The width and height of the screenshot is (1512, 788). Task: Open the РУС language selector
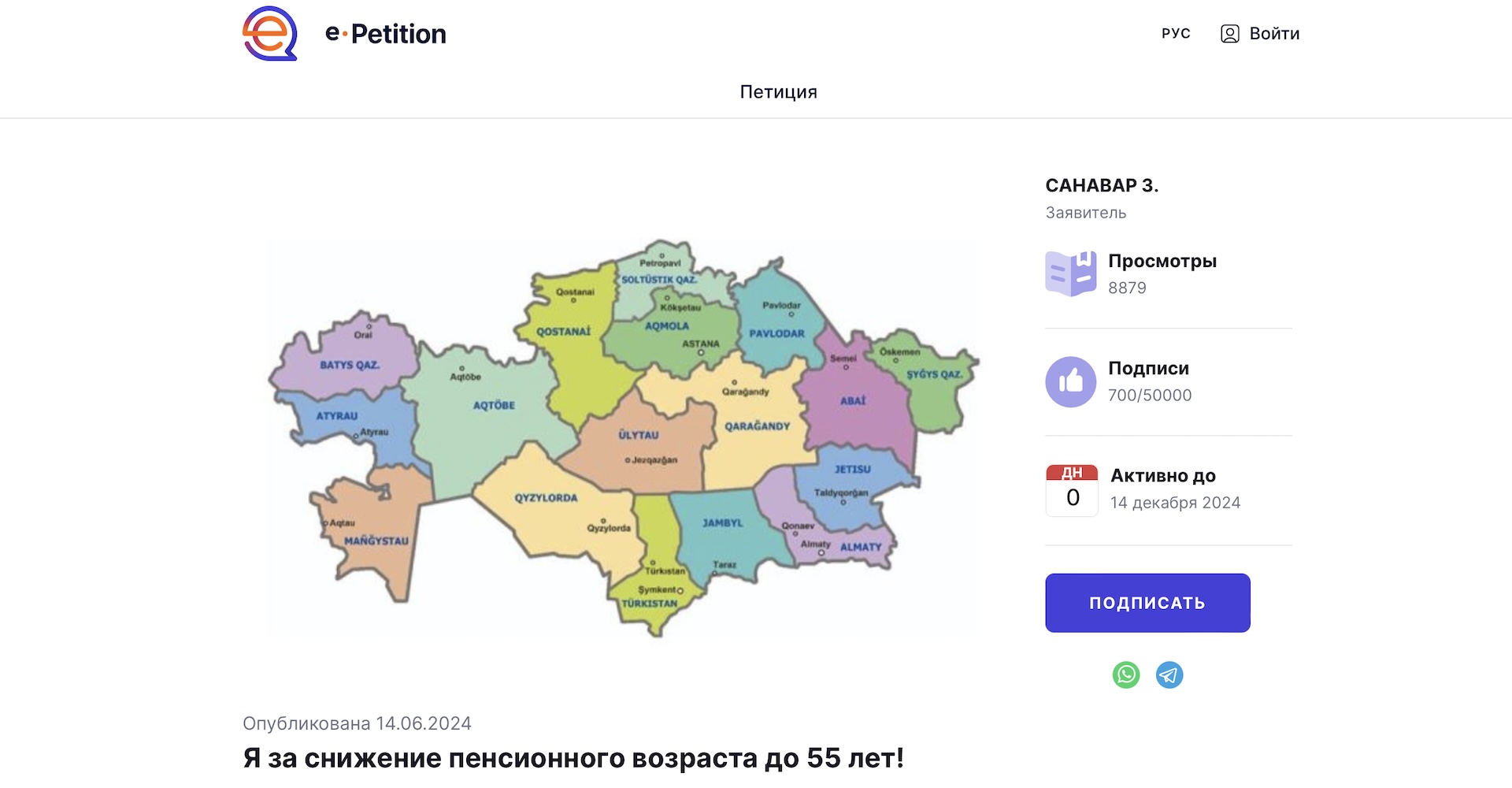point(1175,33)
